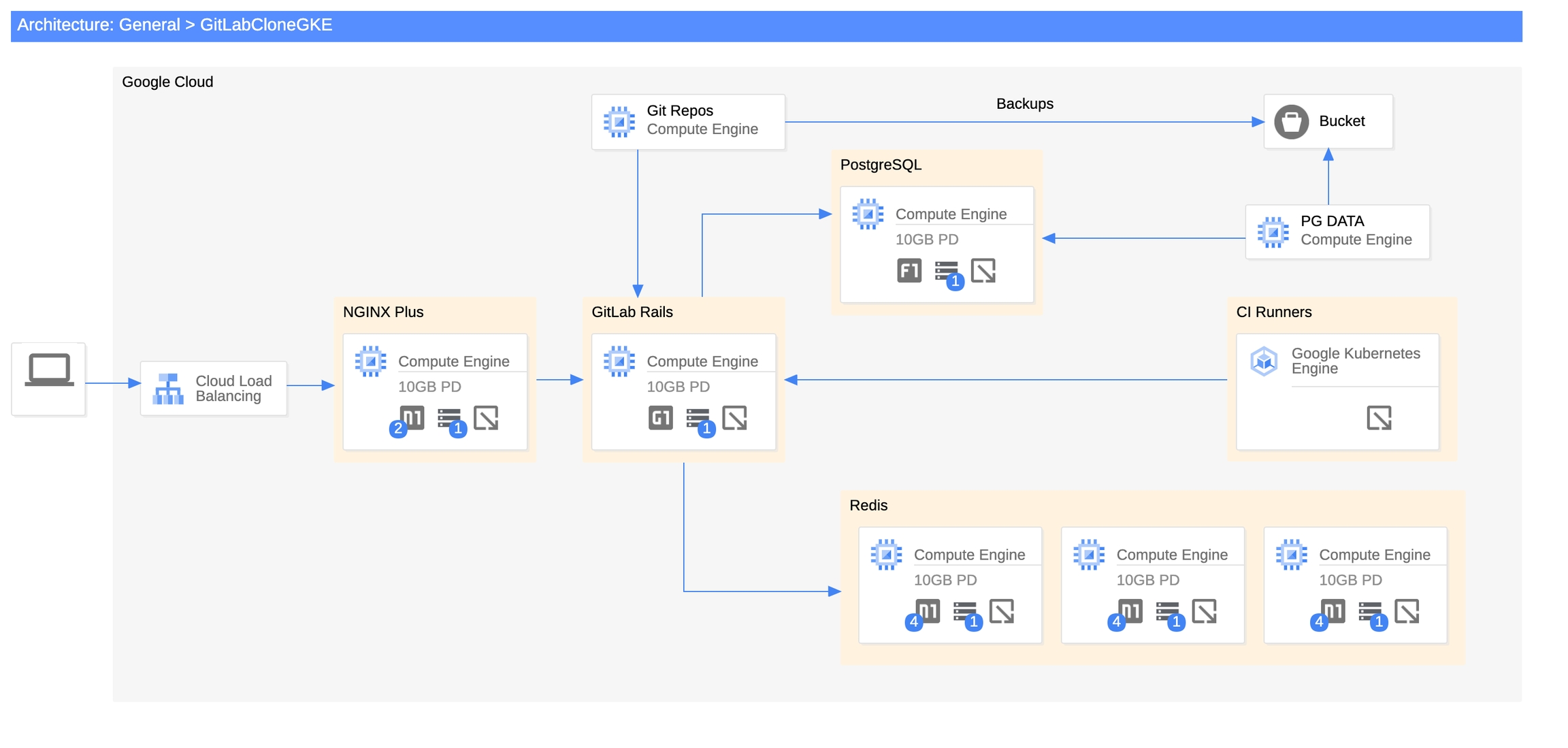Click the architecture title header text
Screen dimensions: 1568x748
point(175,25)
